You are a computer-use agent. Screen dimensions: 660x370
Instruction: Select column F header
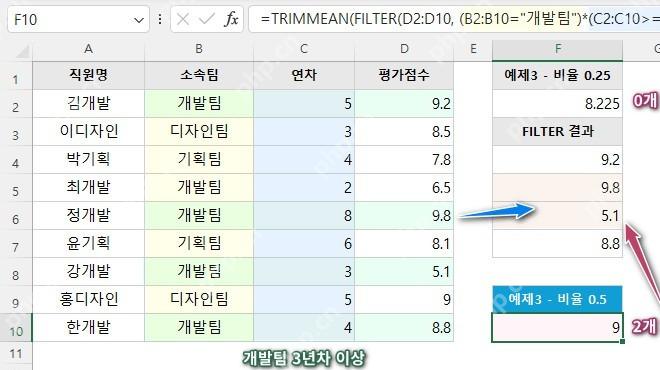click(558, 49)
